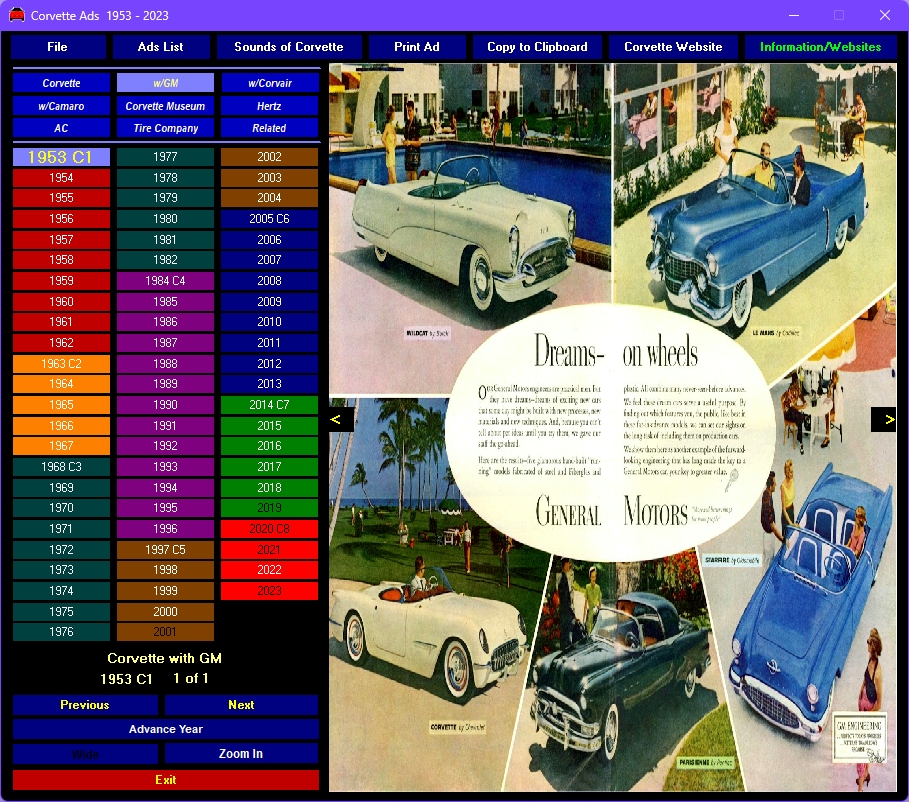The height and width of the screenshot is (802, 909).
Task: Choose year 2010
Action: pyautogui.click(x=270, y=322)
